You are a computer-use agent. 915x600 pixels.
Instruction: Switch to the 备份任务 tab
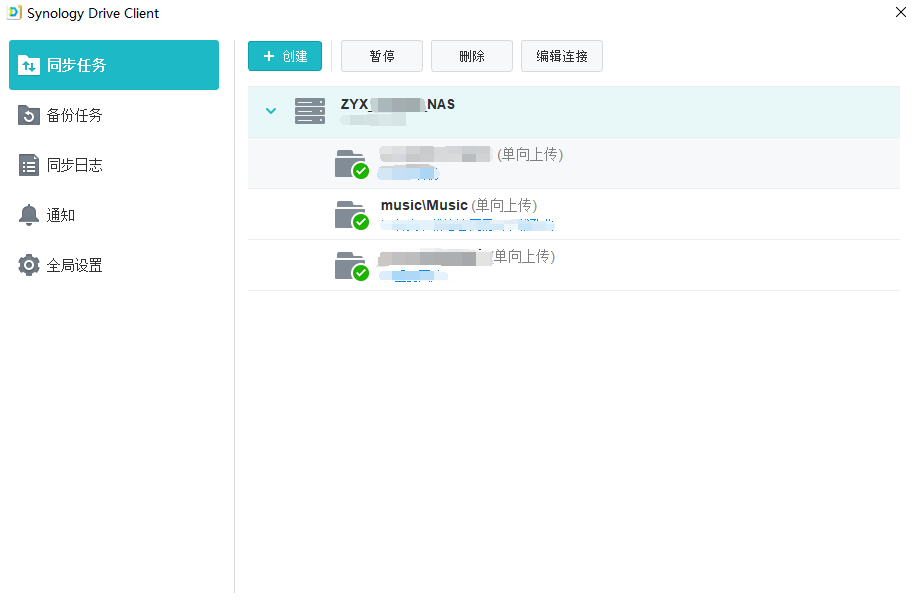click(75, 116)
